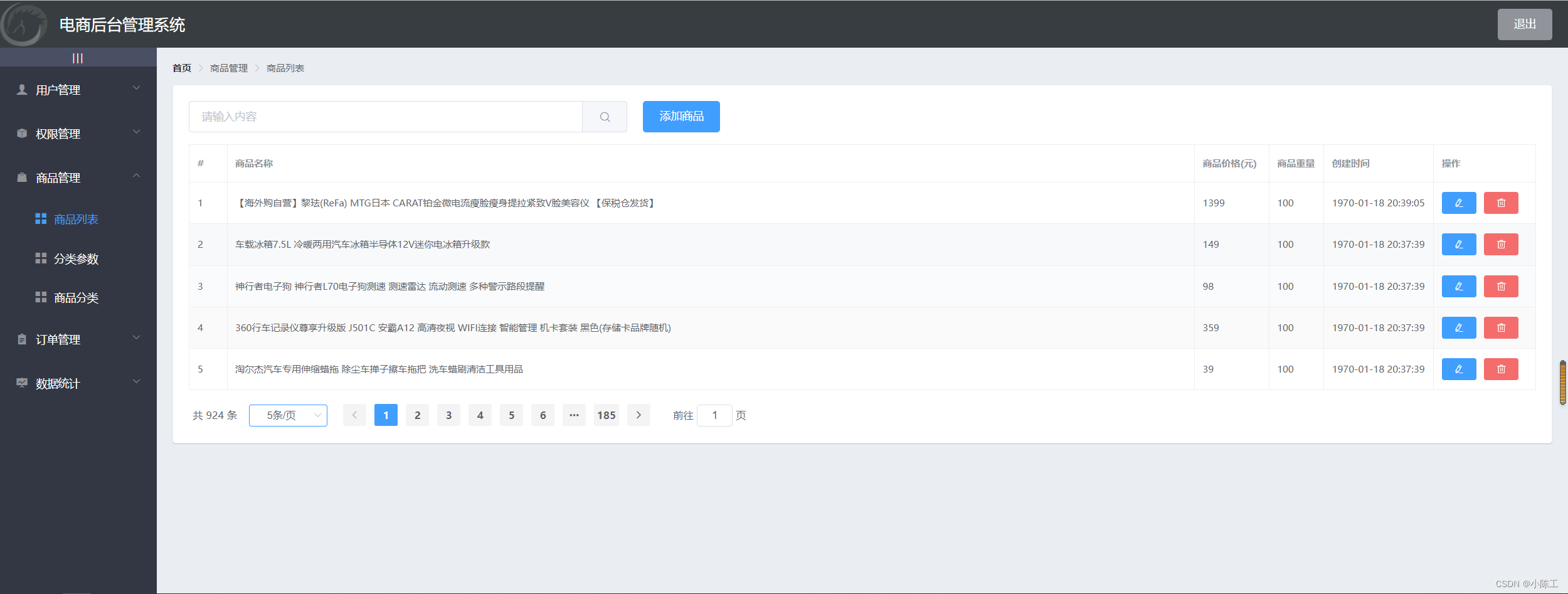Expand the 用户管理 menu chevron
1568x594 pixels.
137,88
